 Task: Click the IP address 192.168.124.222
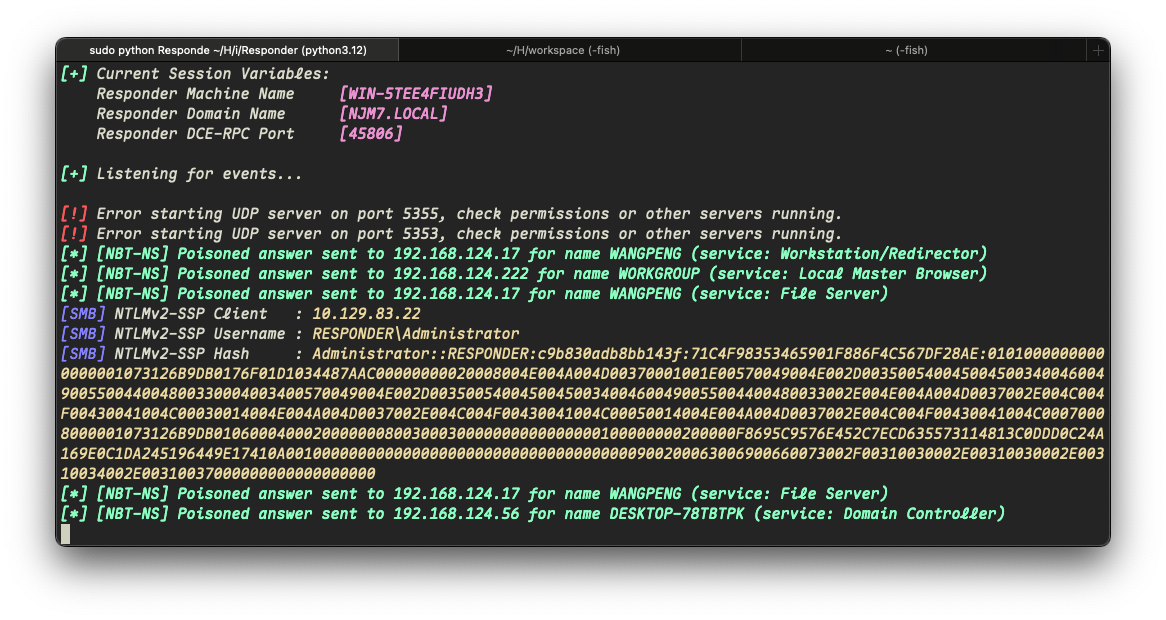pos(461,274)
